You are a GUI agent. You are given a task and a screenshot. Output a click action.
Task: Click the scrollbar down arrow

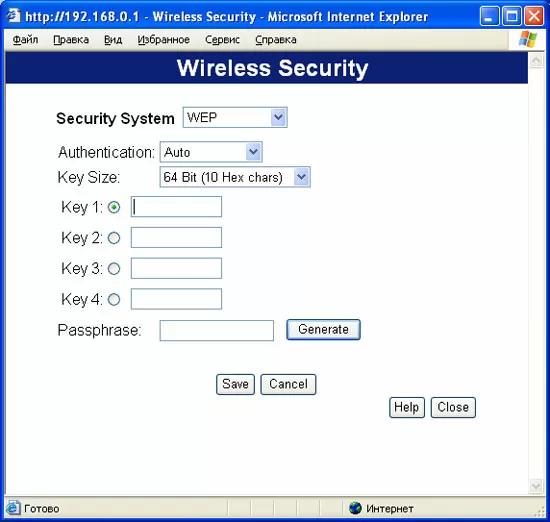(x=536, y=486)
